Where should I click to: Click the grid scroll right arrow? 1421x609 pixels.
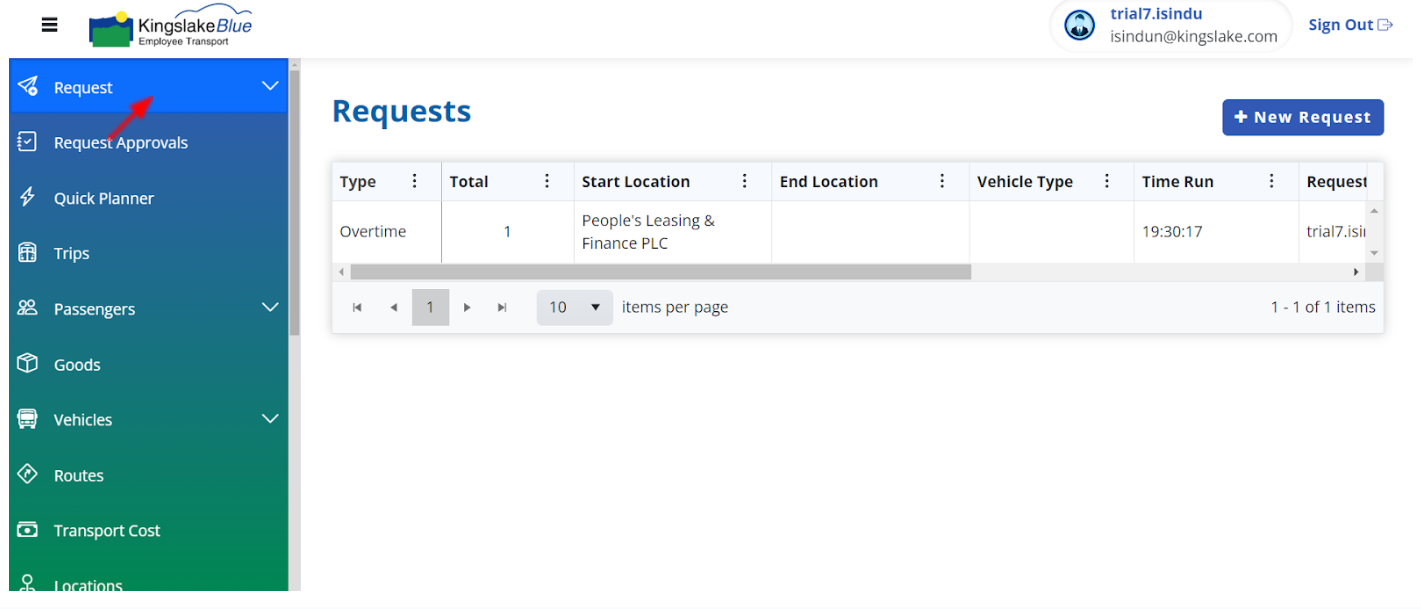[x=1356, y=271]
